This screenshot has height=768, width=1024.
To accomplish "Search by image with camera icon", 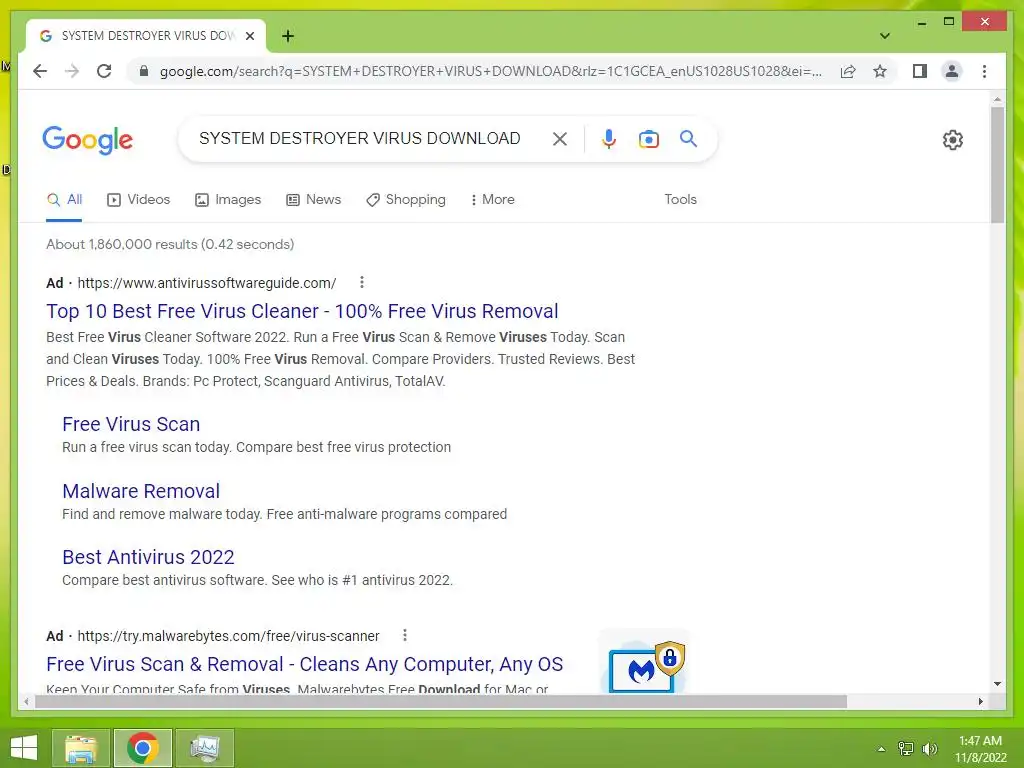I will point(648,138).
